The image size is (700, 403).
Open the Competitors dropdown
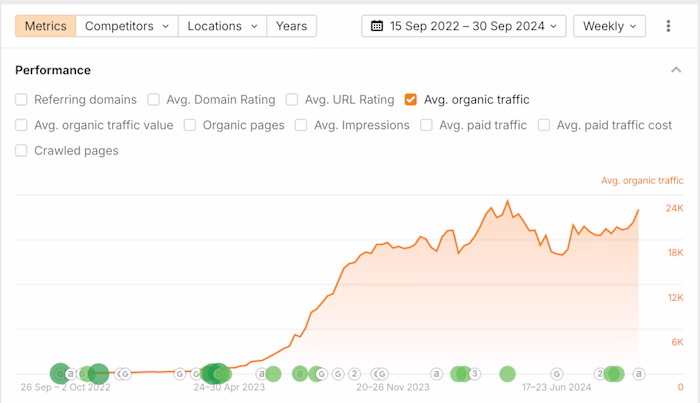click(x=127, y=26)
